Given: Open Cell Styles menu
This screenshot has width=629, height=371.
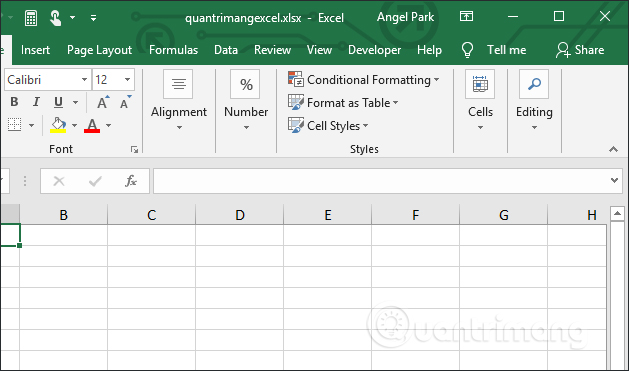Looking at the screenshot, I should [328, 126].
